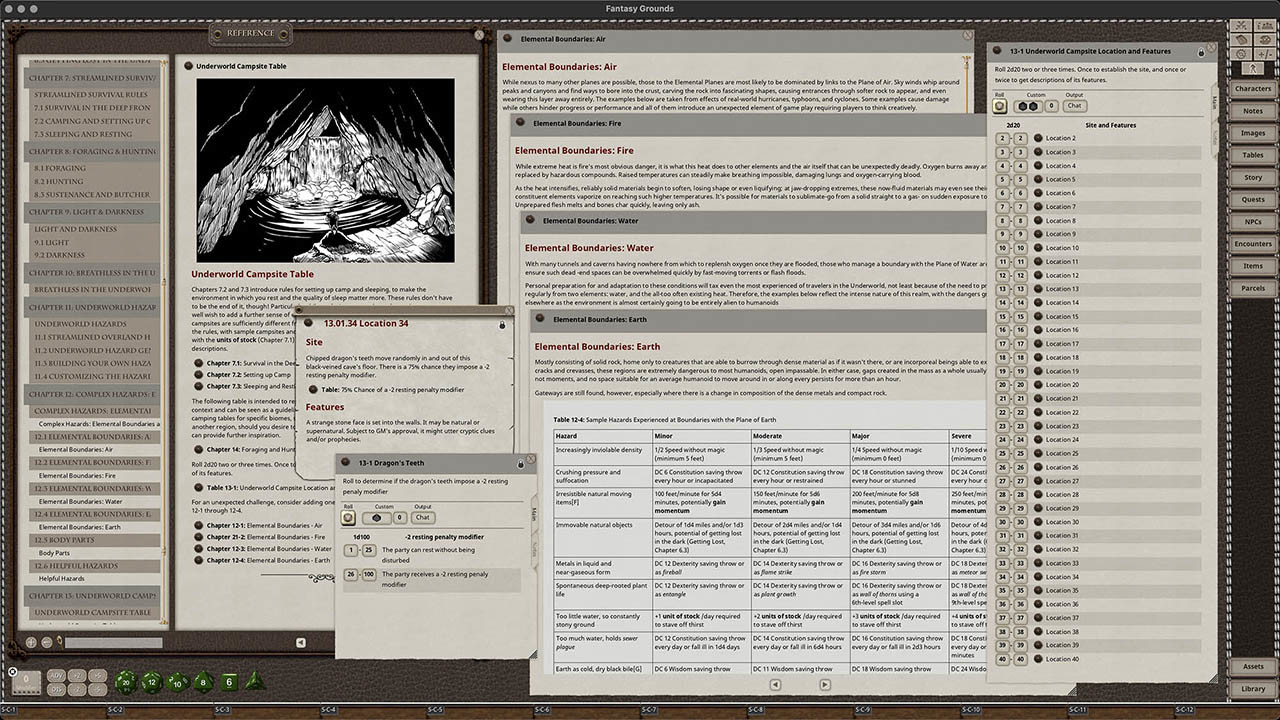The height and width of the screenshot is (720, 1280).
Task: Open the Library menu at the bottom right
Action: pos(1254,688)
